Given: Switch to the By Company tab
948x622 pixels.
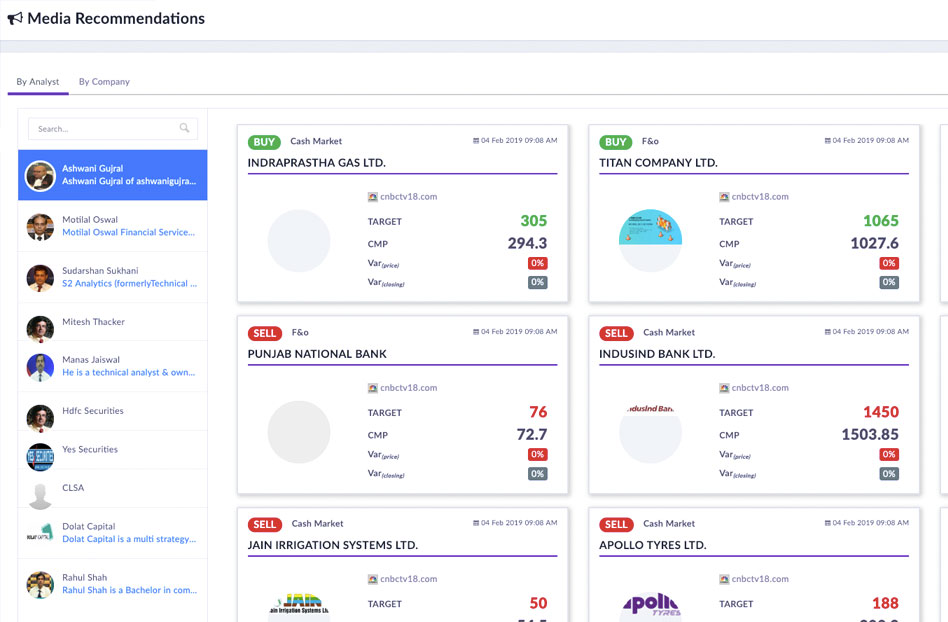Looking at the screenshot, I should tap(104, 82).
